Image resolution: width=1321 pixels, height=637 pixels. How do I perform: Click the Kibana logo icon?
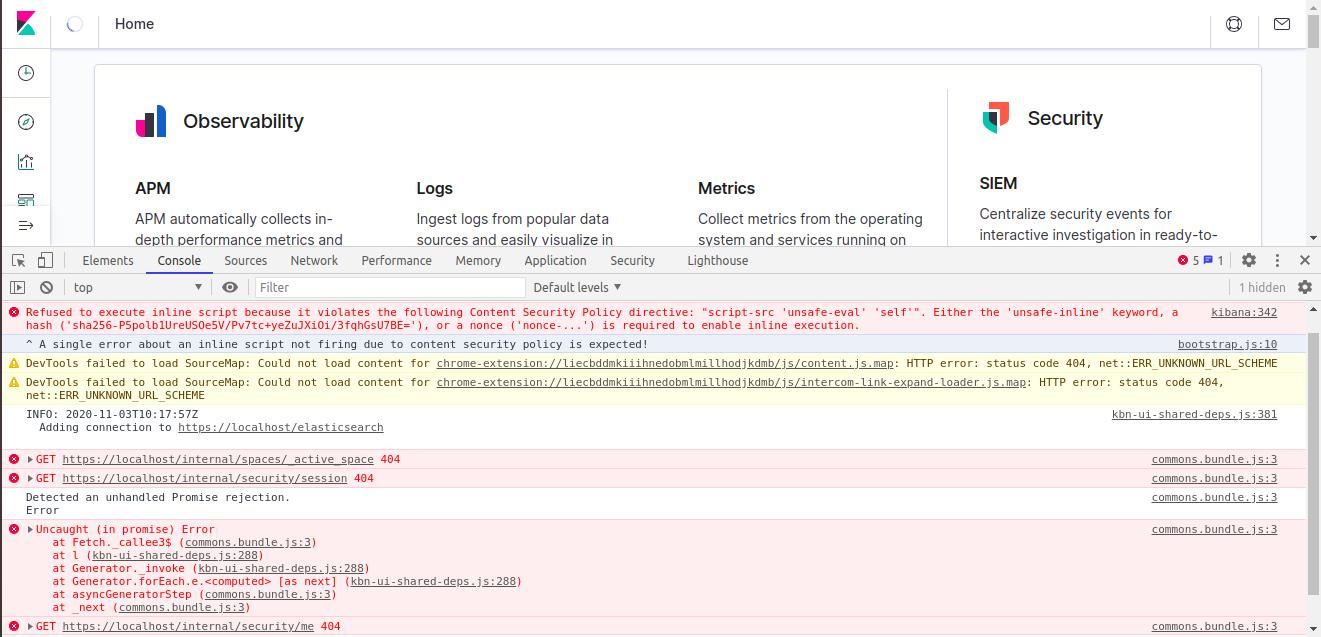pos(25,21)
